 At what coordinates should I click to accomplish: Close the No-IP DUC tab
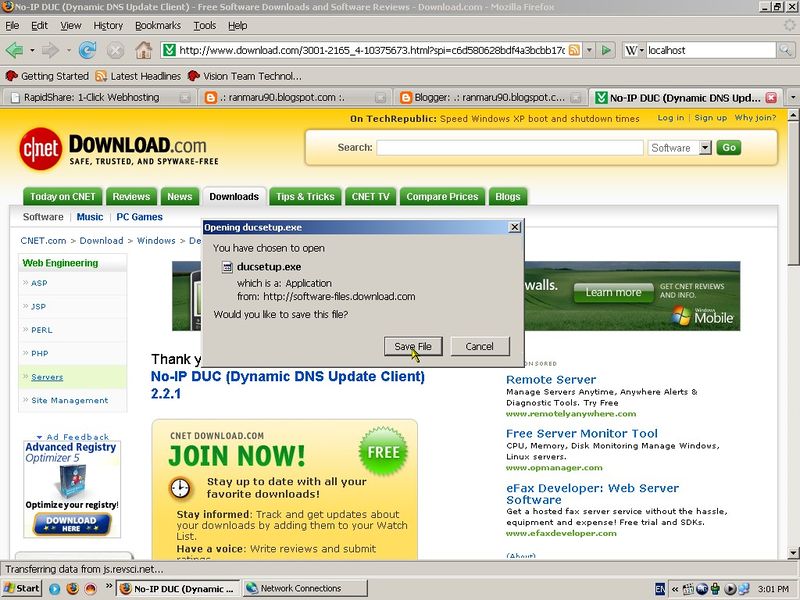(771, 97)
